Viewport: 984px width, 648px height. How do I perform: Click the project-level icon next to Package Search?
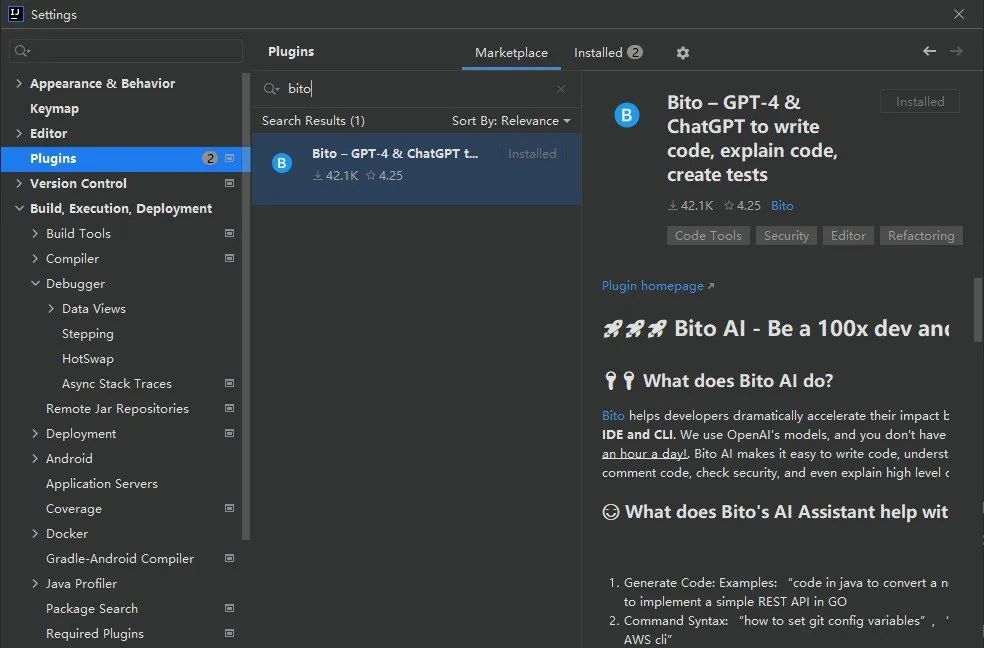[x=230, y=608]
